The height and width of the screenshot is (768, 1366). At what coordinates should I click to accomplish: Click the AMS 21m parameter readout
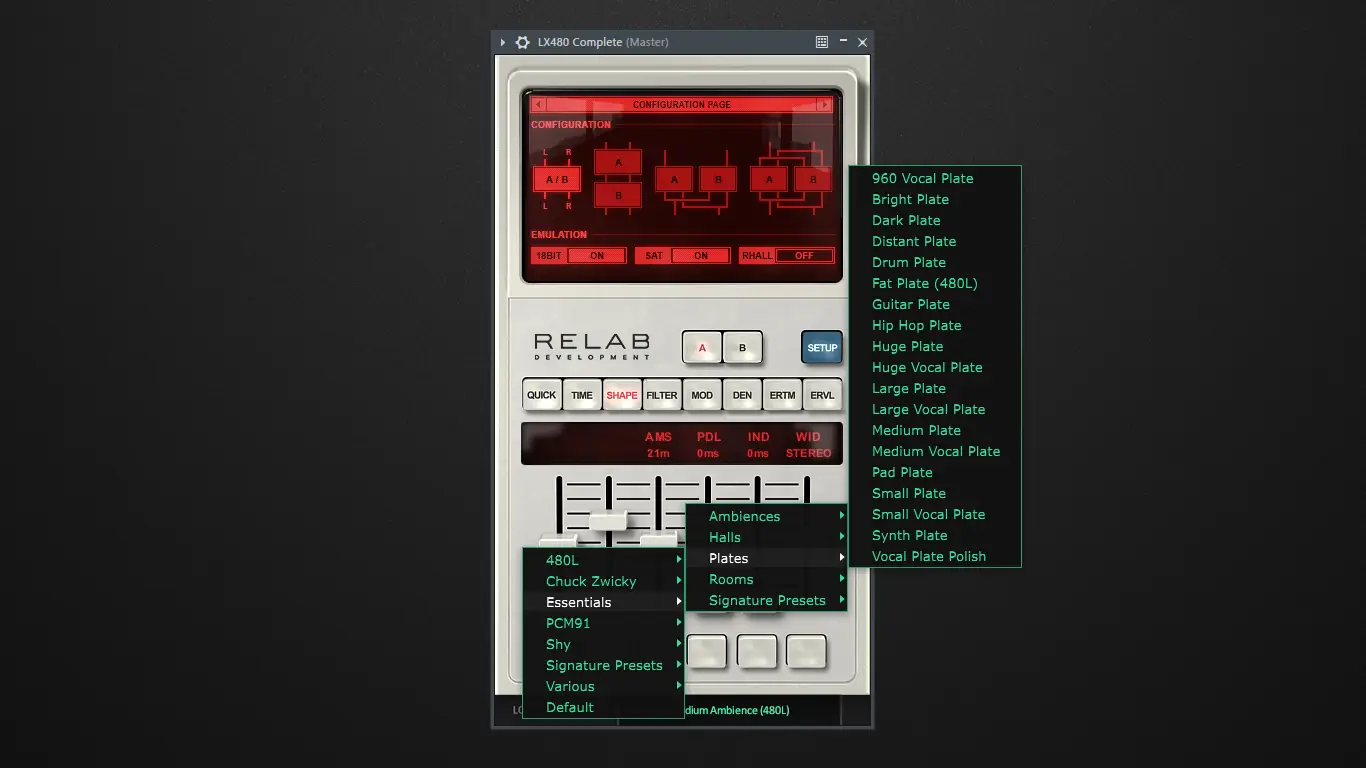[x=658, y=445]
